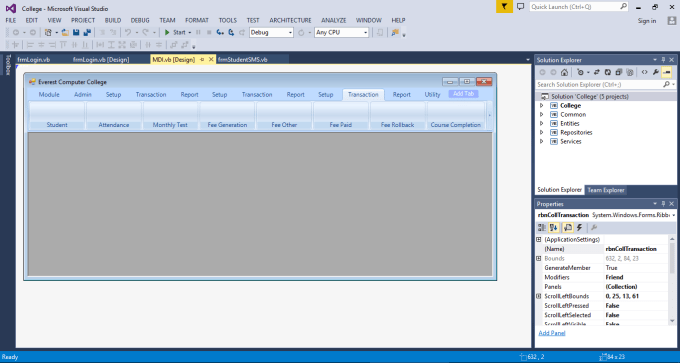Click the Step Over debug icon
680x363 pixels.
tap(232, 33)
